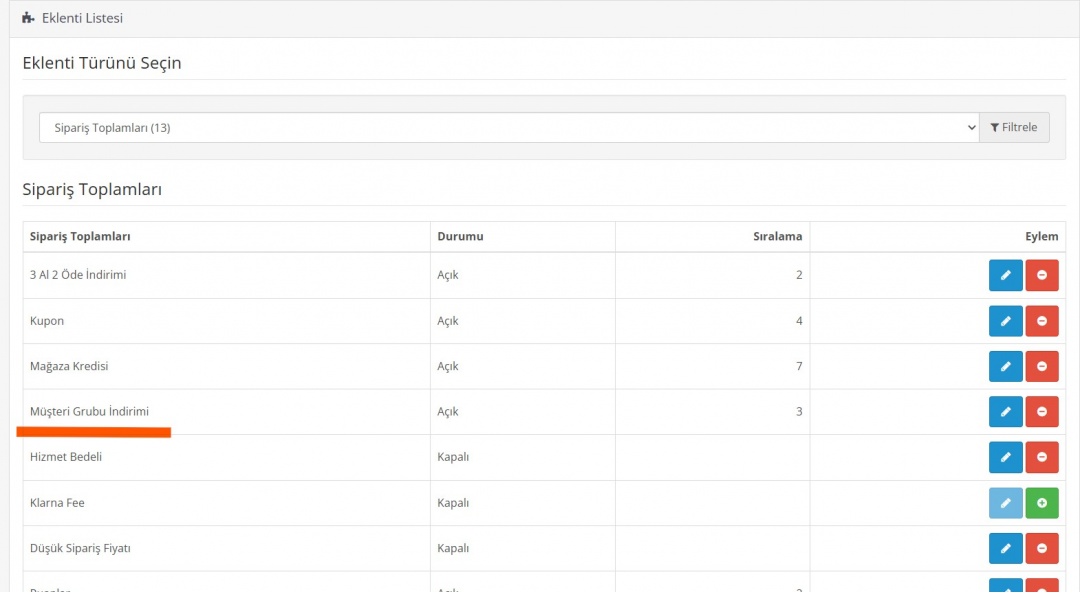Uninstall the 3 Al 2 Öde İndirimi extension

tap(1042, 275)
